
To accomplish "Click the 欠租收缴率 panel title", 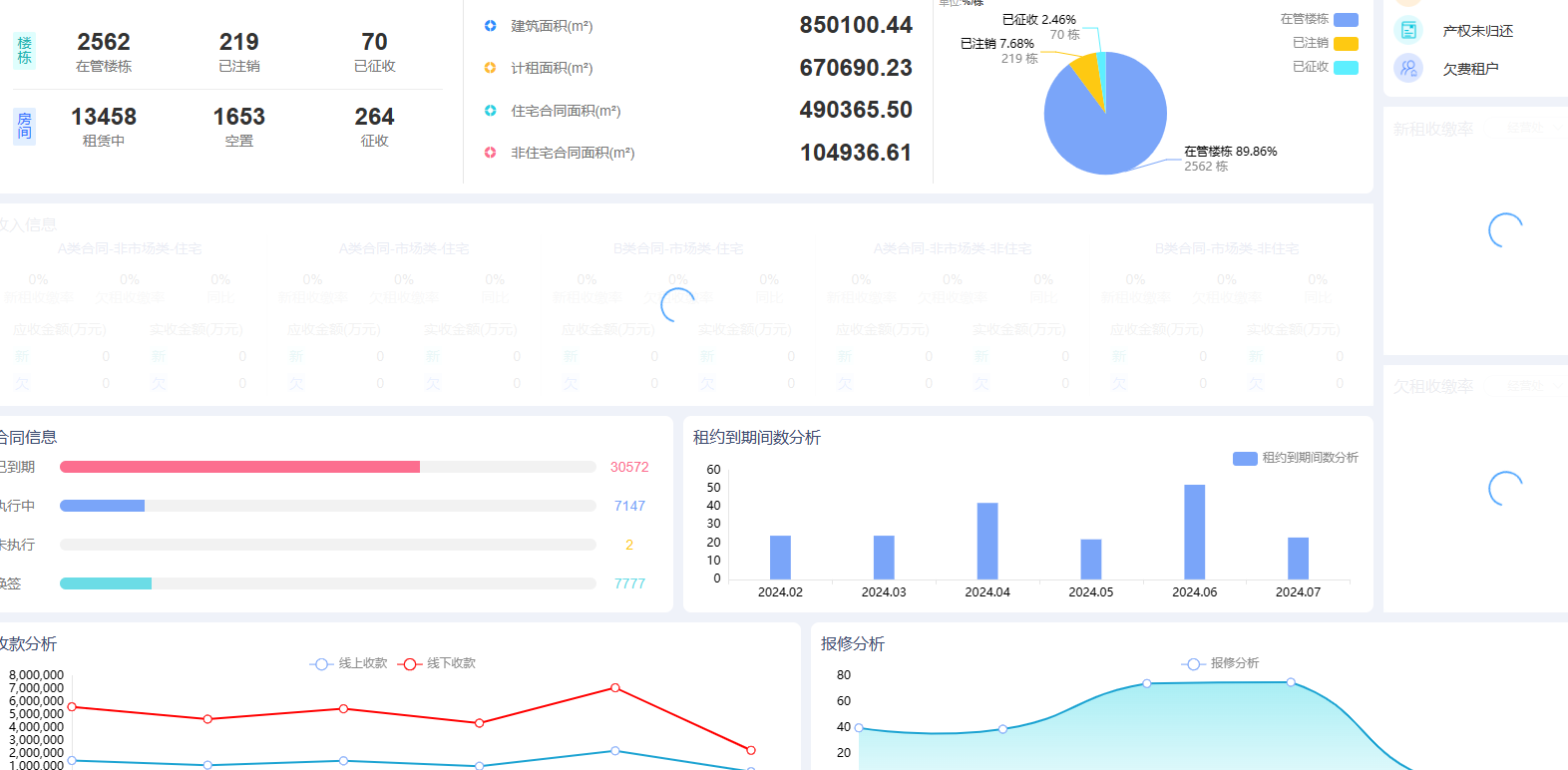I will (1433, 386).
